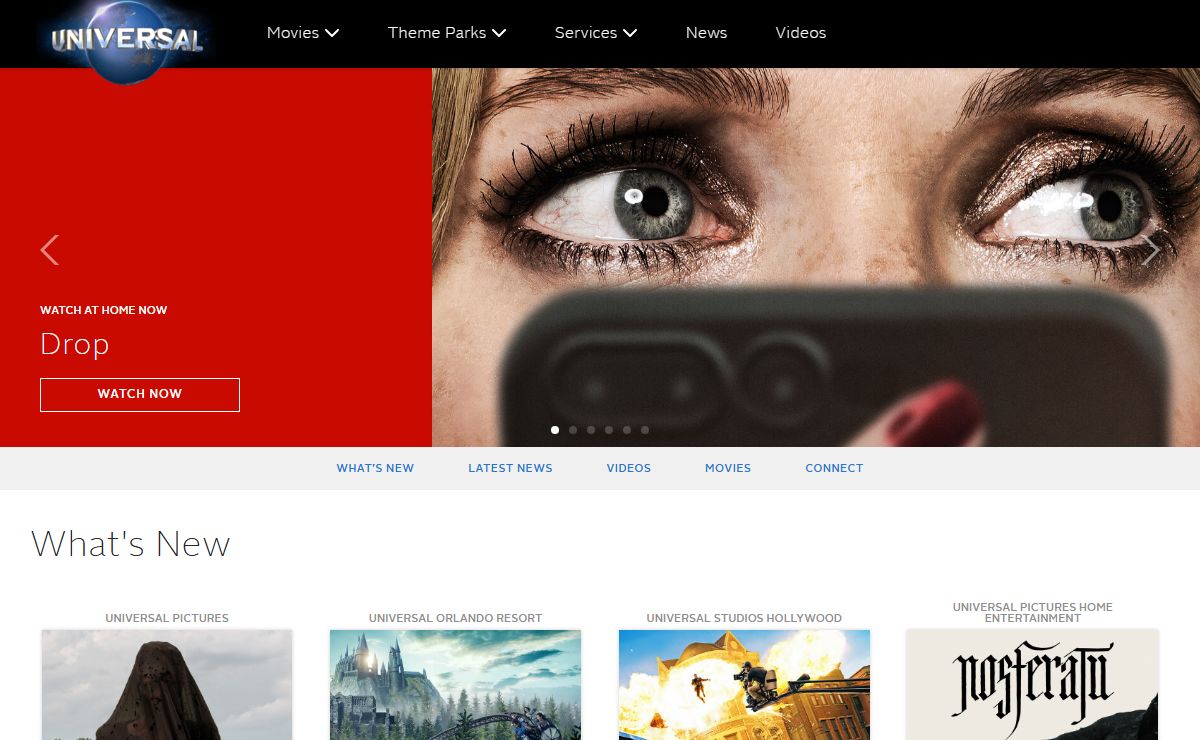
Task: Click the Universal Pictures card label
Action: coord(167,618)
